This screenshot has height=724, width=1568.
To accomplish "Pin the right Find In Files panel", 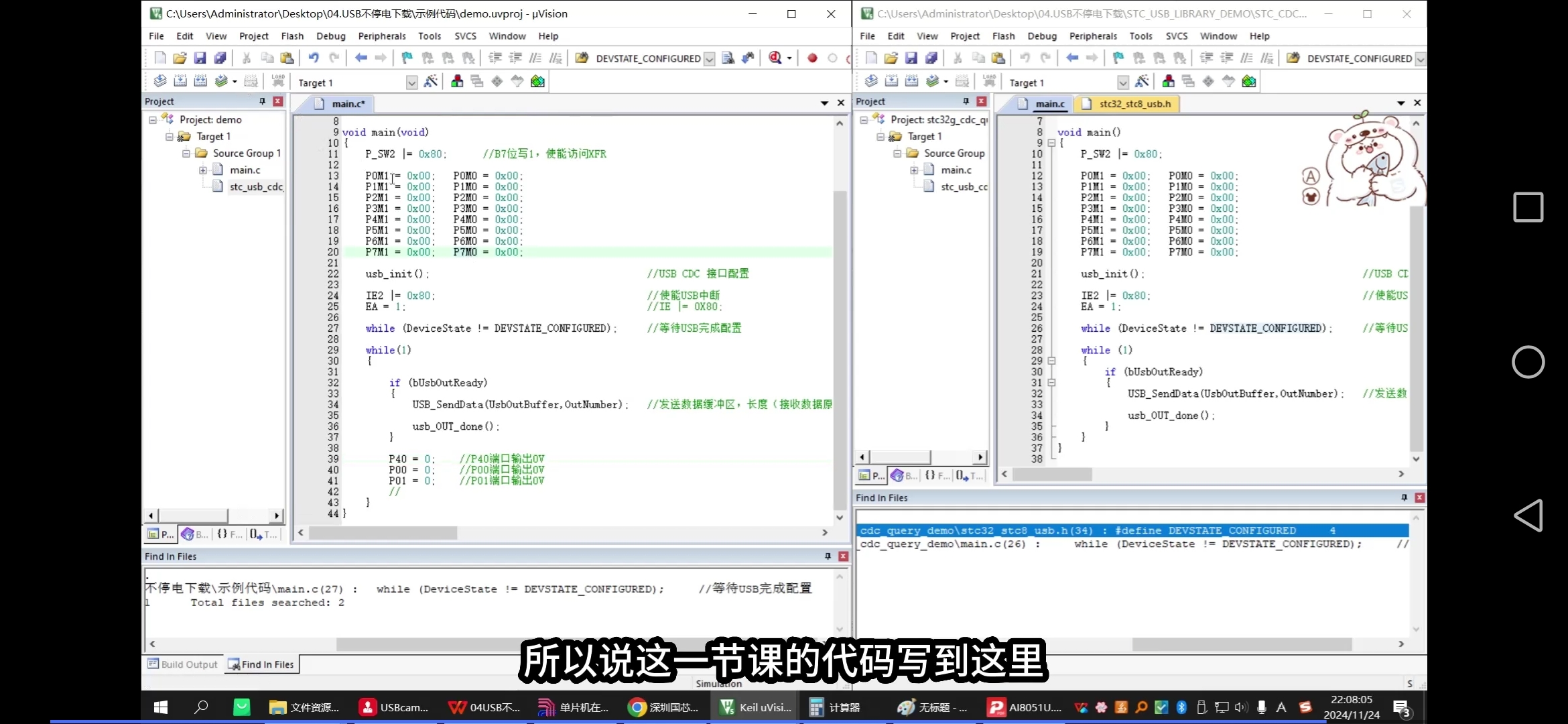I will click(1404, 497).
